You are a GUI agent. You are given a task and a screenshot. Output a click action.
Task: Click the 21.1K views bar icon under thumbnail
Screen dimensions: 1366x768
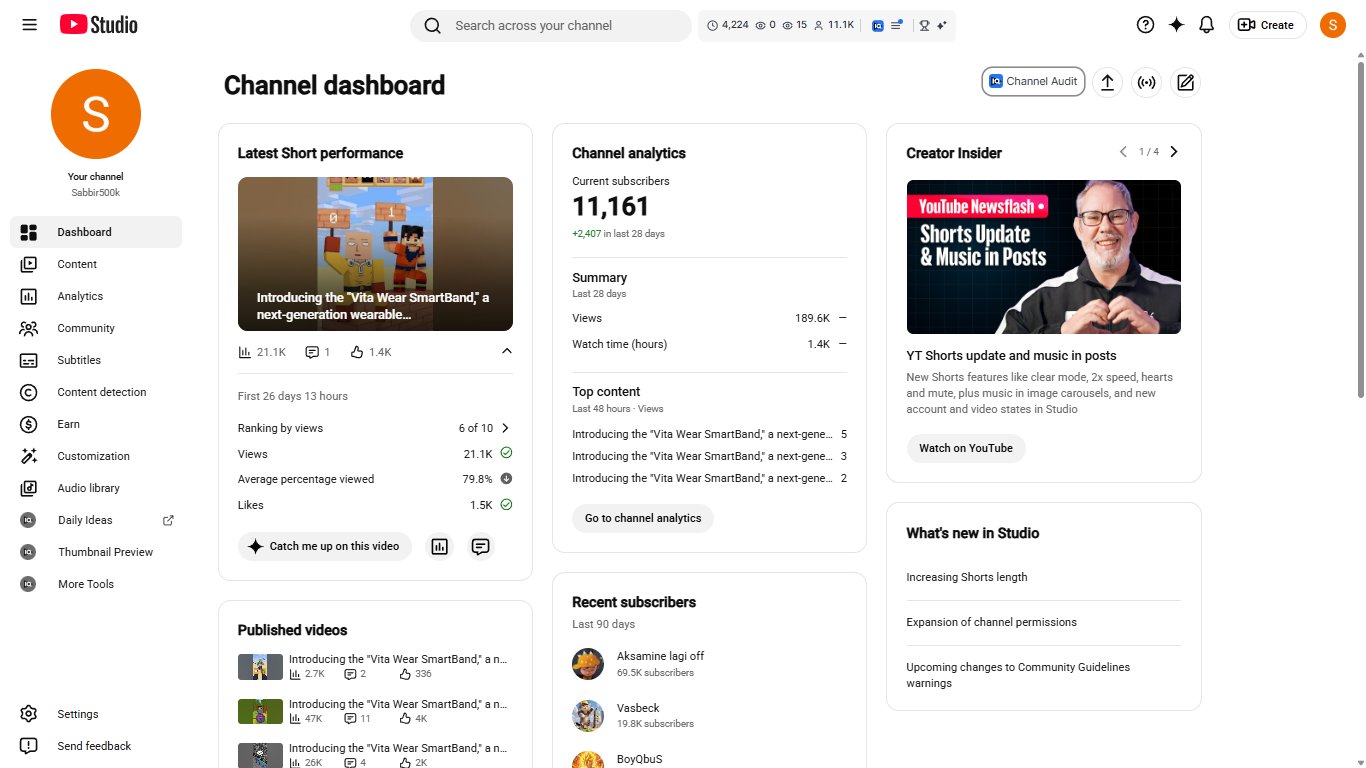pyautogui.click(x=262, y=352)
